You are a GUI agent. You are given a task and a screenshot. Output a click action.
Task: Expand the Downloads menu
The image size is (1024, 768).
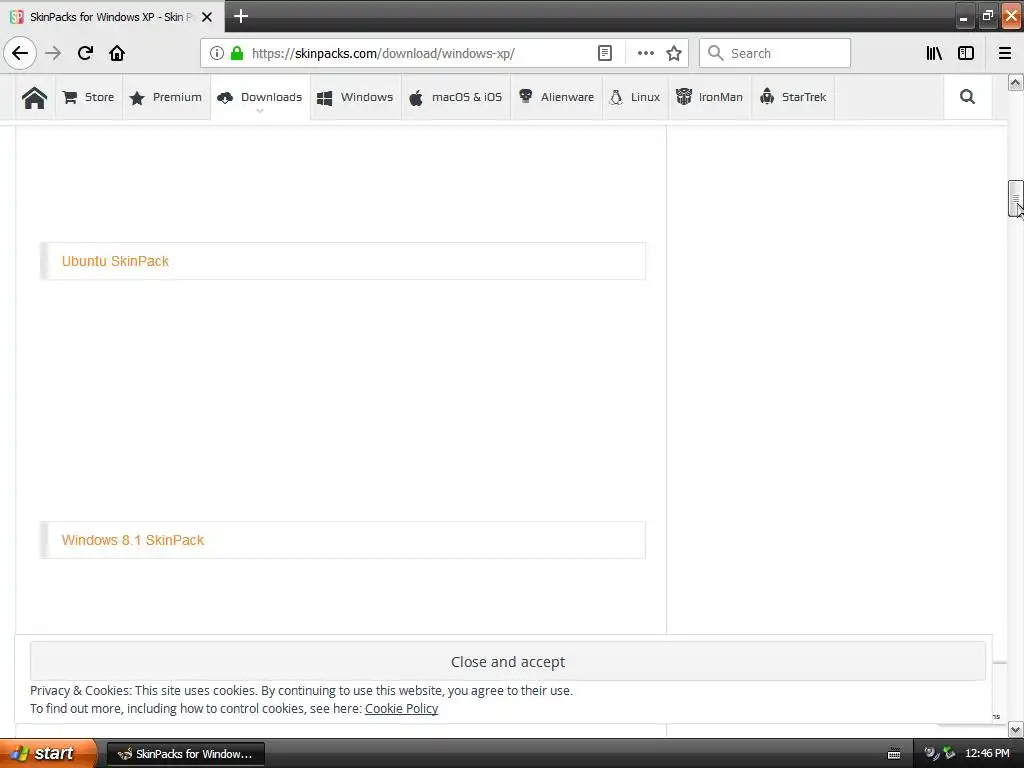pos(260,97)
